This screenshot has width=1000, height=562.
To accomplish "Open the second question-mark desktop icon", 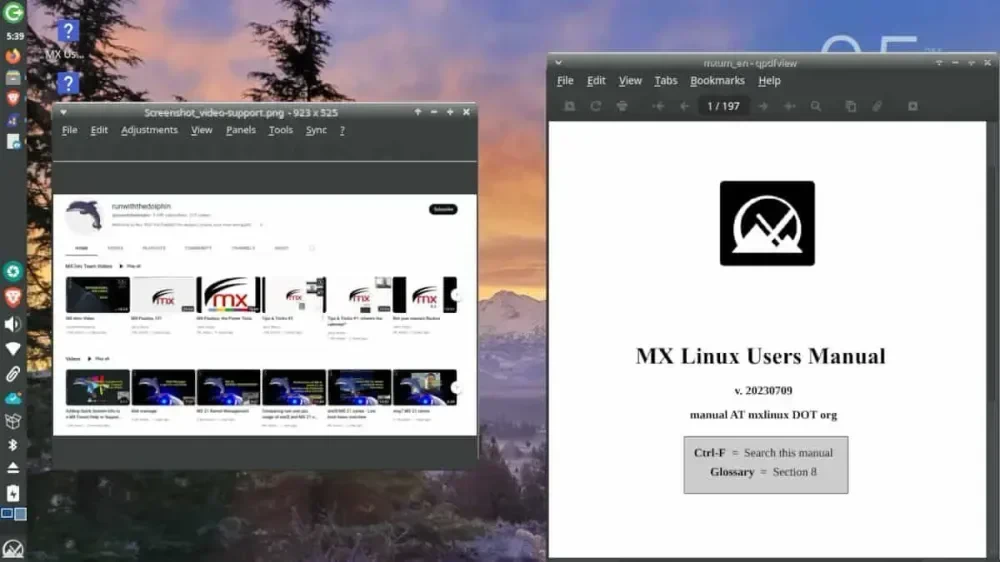I will (68, 83).
